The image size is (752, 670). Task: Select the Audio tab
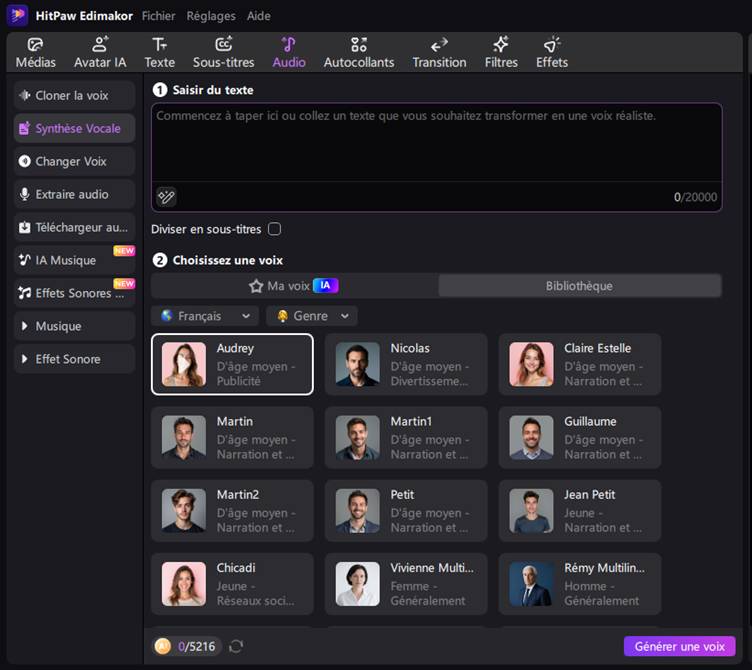click(x=289, y=53)
